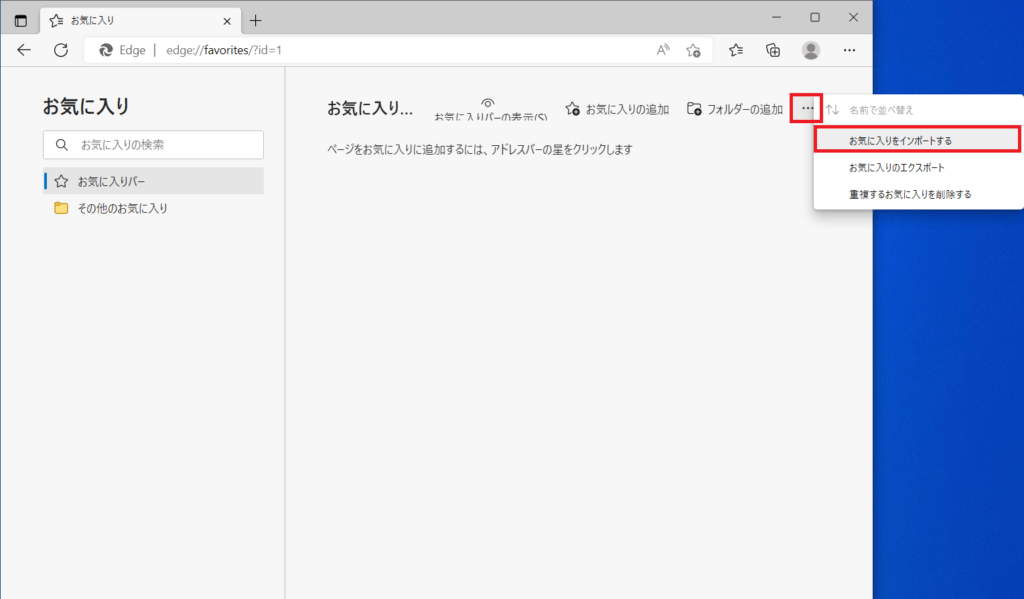Select お気に入りをインポートする menu item
This screenshot has width=1024, height=599.
[x=916, y=140]
